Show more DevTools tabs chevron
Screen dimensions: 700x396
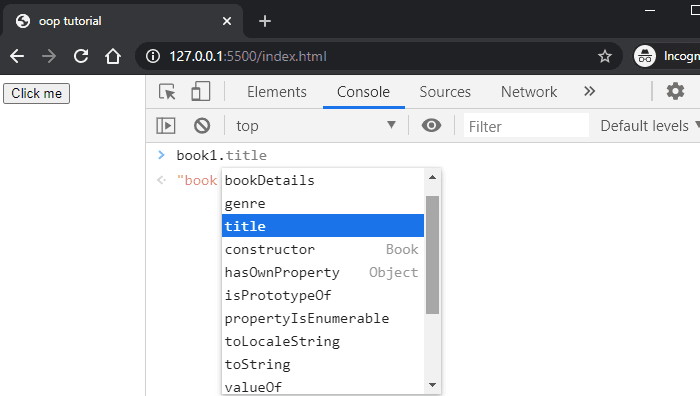click(x=589, y=92)
